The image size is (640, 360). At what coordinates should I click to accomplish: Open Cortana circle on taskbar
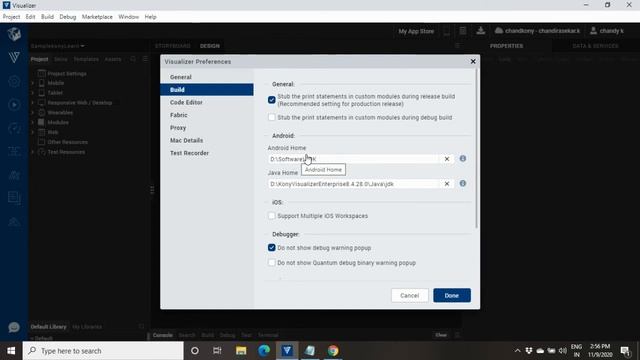click(195, 351)
